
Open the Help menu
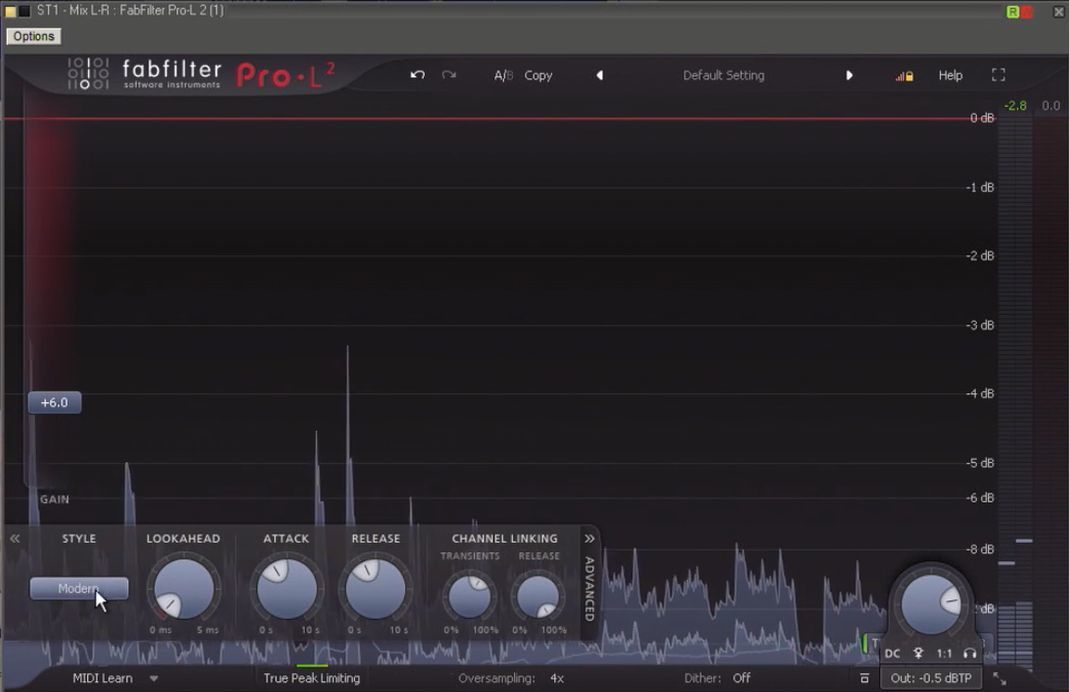pos(950,75)
